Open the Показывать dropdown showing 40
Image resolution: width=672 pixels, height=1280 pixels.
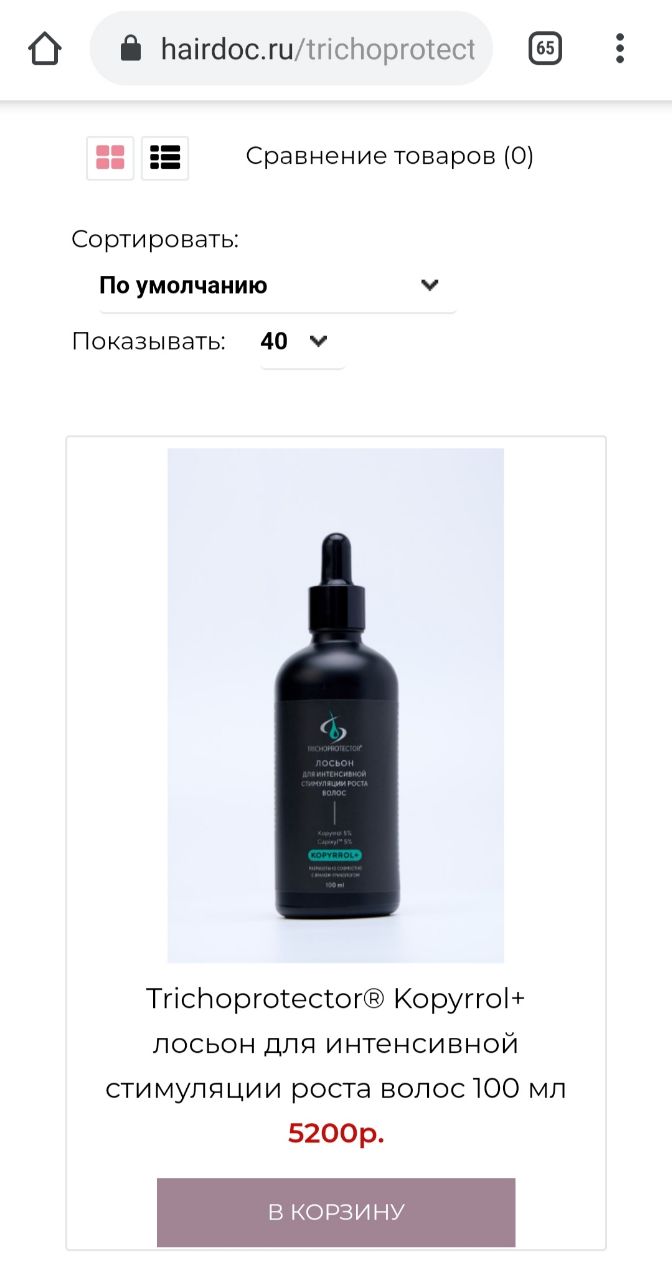[x=302, y=342]
